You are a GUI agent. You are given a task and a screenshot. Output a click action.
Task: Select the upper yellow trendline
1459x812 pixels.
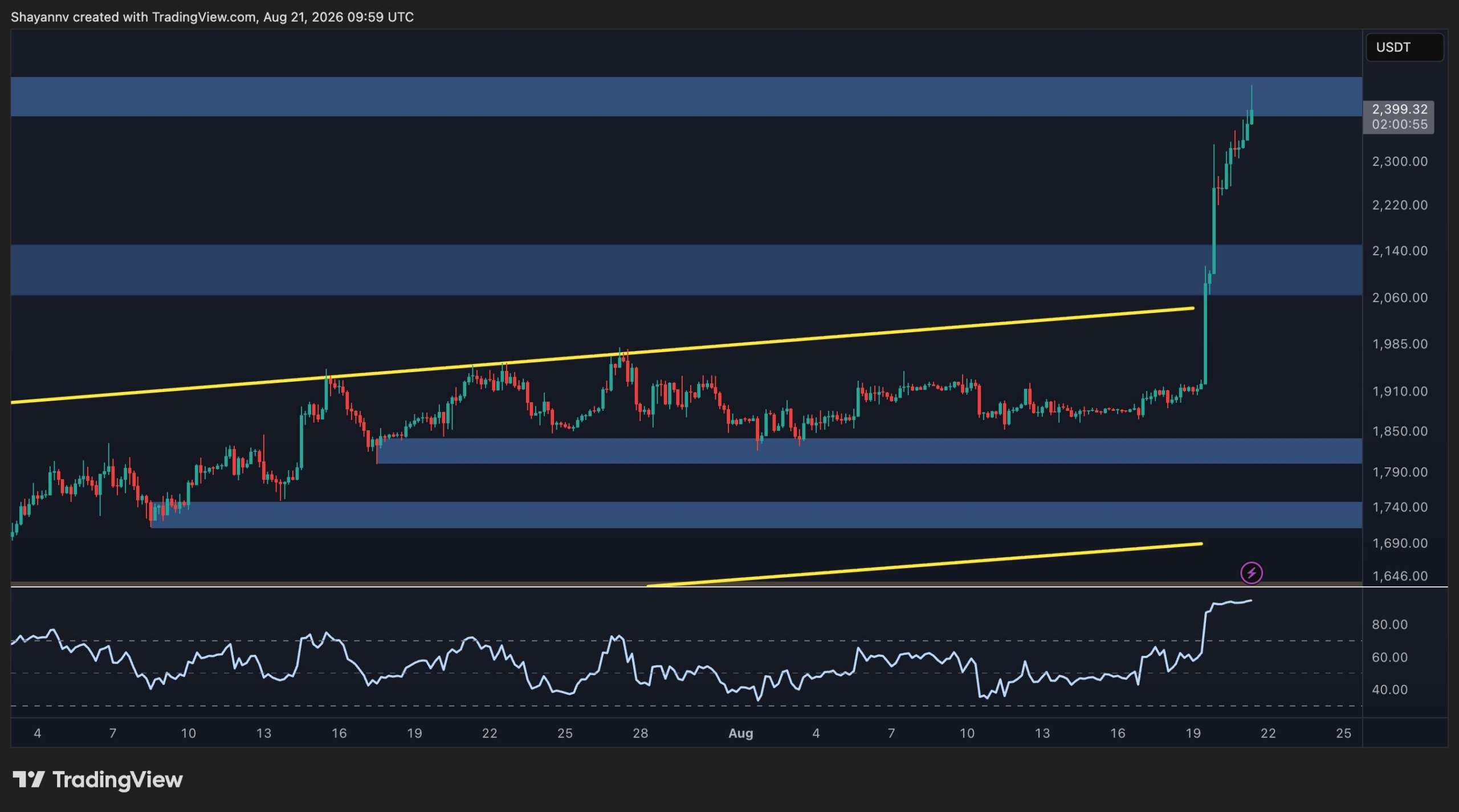point(602,356)
